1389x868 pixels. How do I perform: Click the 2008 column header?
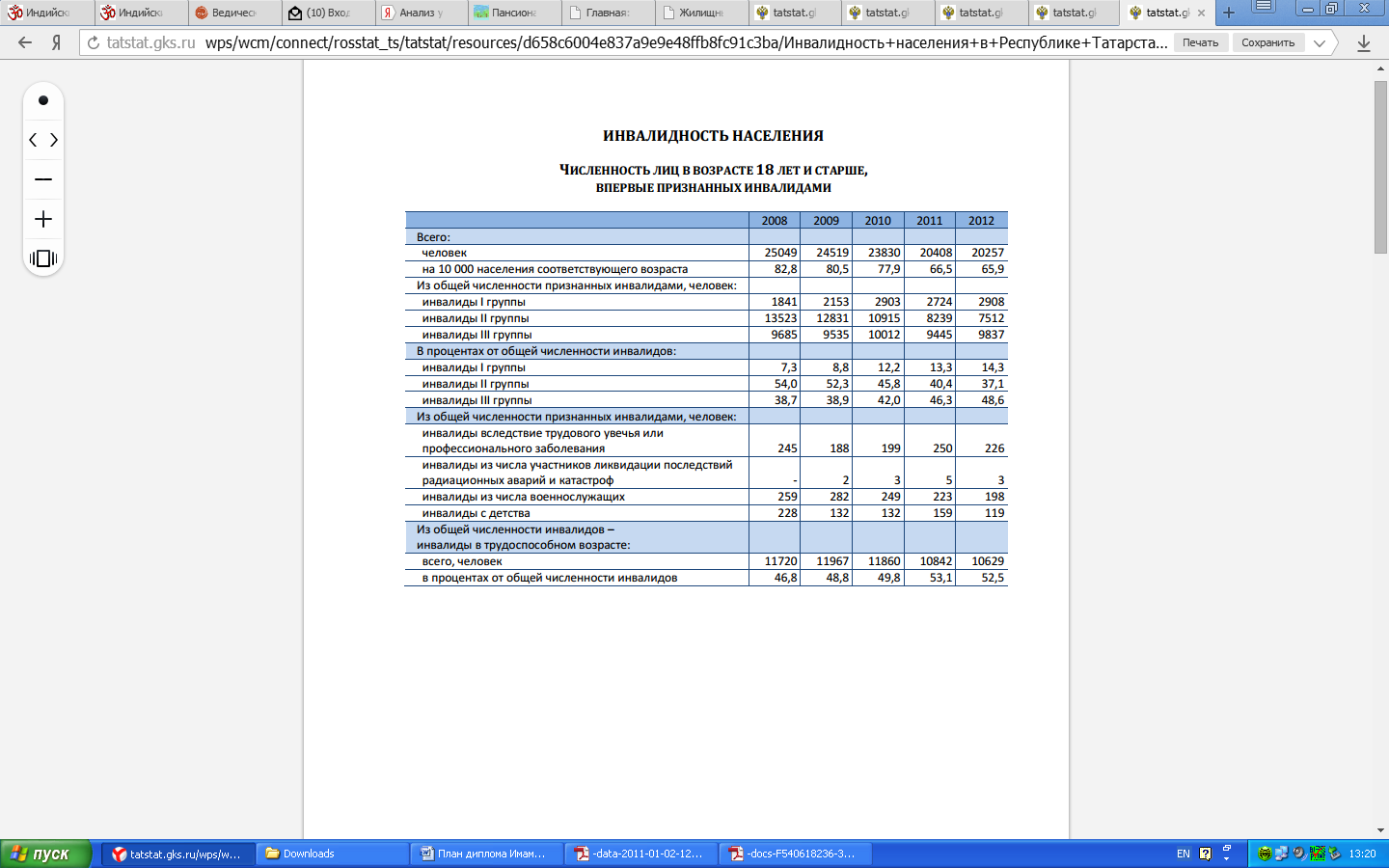pyautogui.click(x=775, y=221)
